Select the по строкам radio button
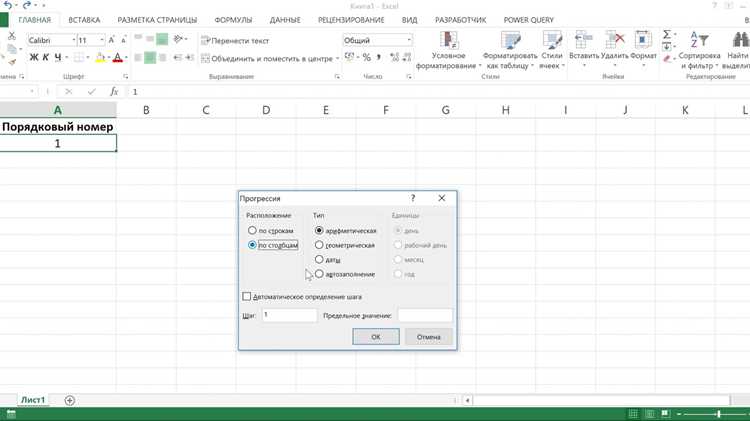 pos(252,231)
